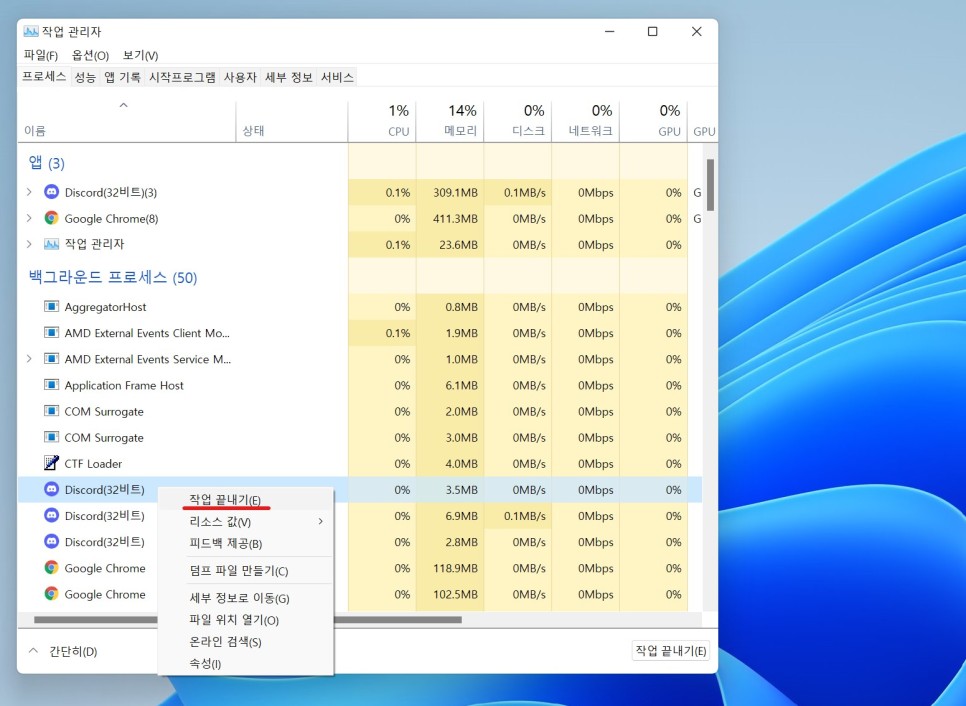This screenshot has height=706, width=966.
Task: Choose 속성(I) in context menu
Action: (246, 663)
